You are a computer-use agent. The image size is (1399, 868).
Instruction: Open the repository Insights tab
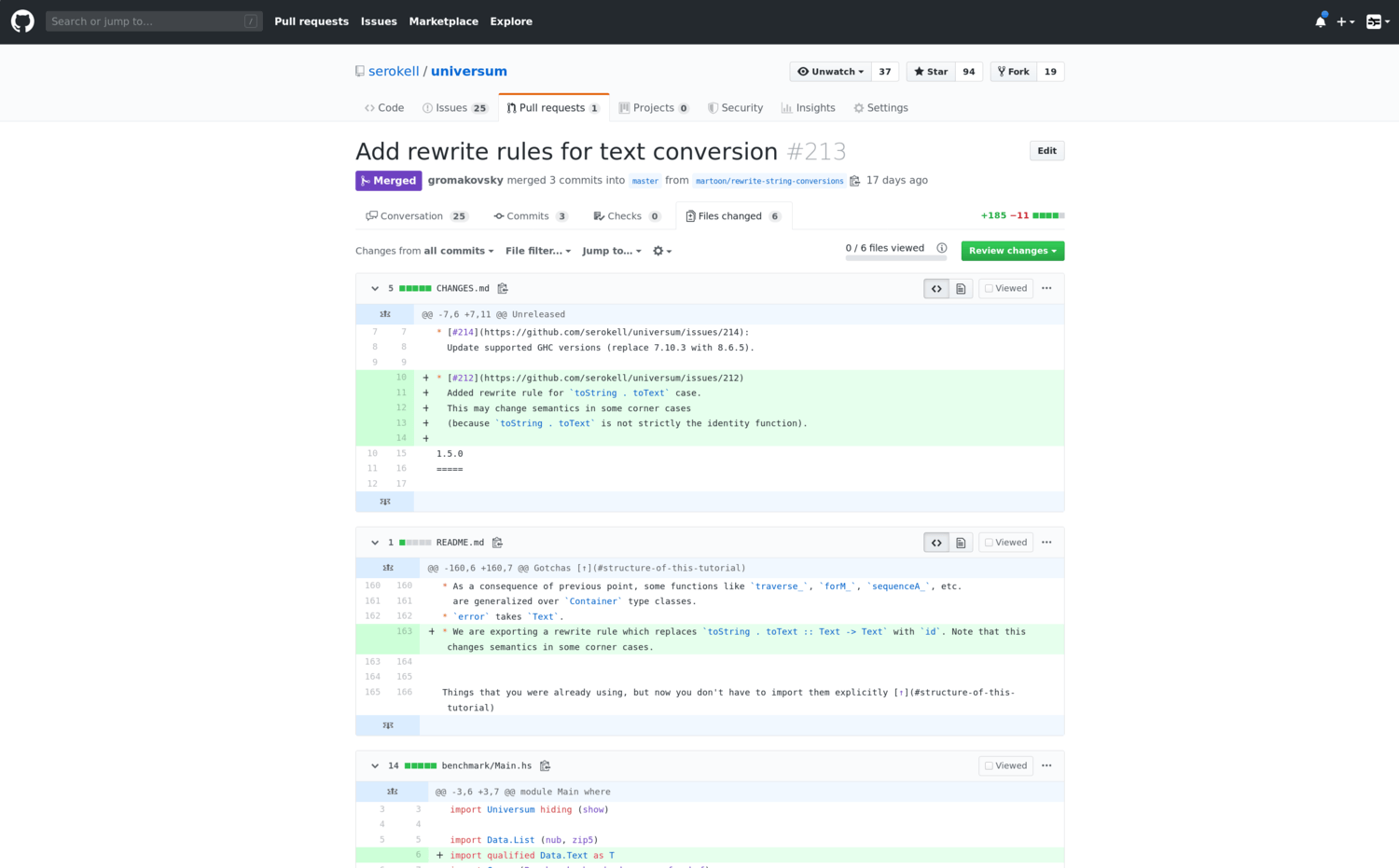point(809,108)
